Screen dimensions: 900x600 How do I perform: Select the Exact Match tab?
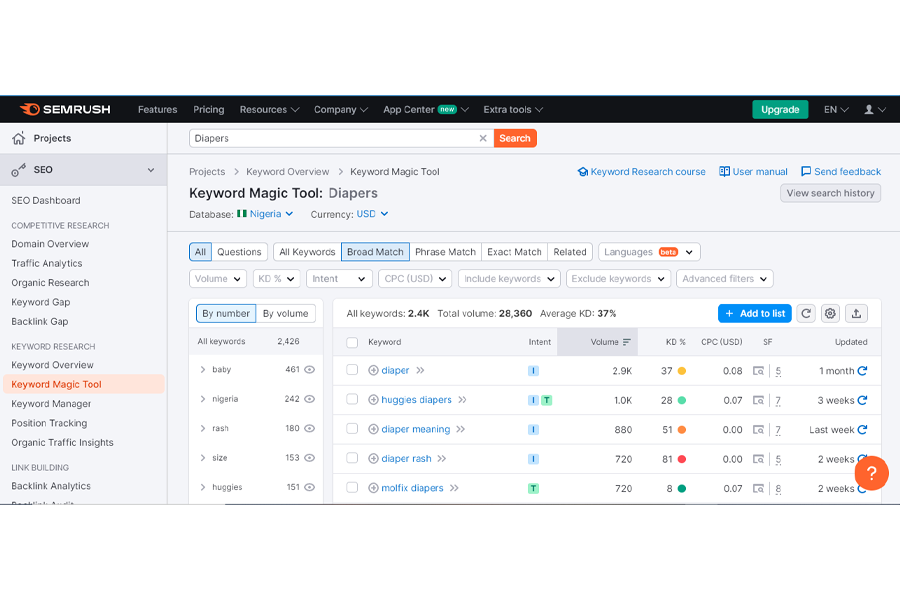pyautogui.click(x=514, y=252)
